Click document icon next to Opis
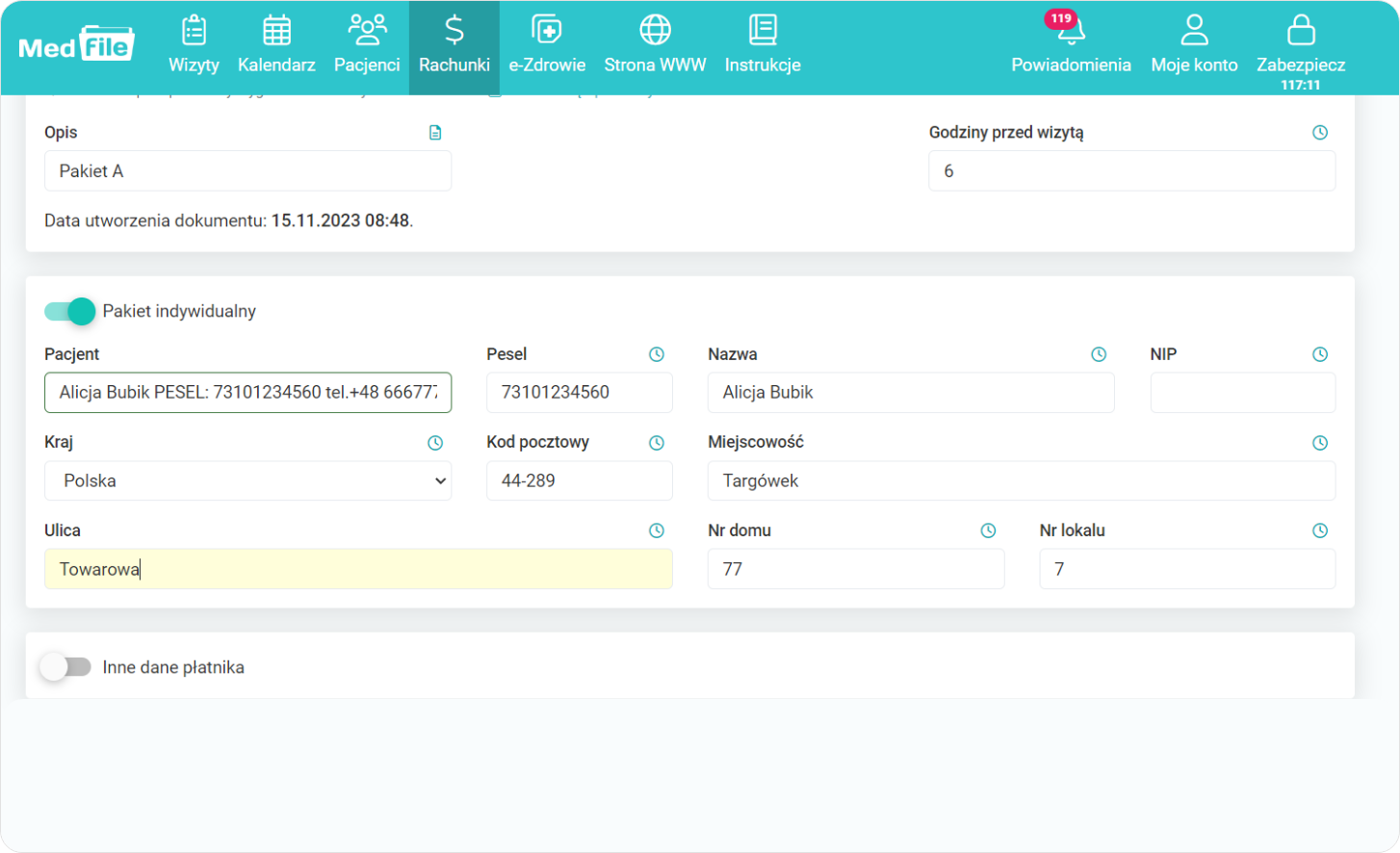The image size is (1400, 853). 435,133
